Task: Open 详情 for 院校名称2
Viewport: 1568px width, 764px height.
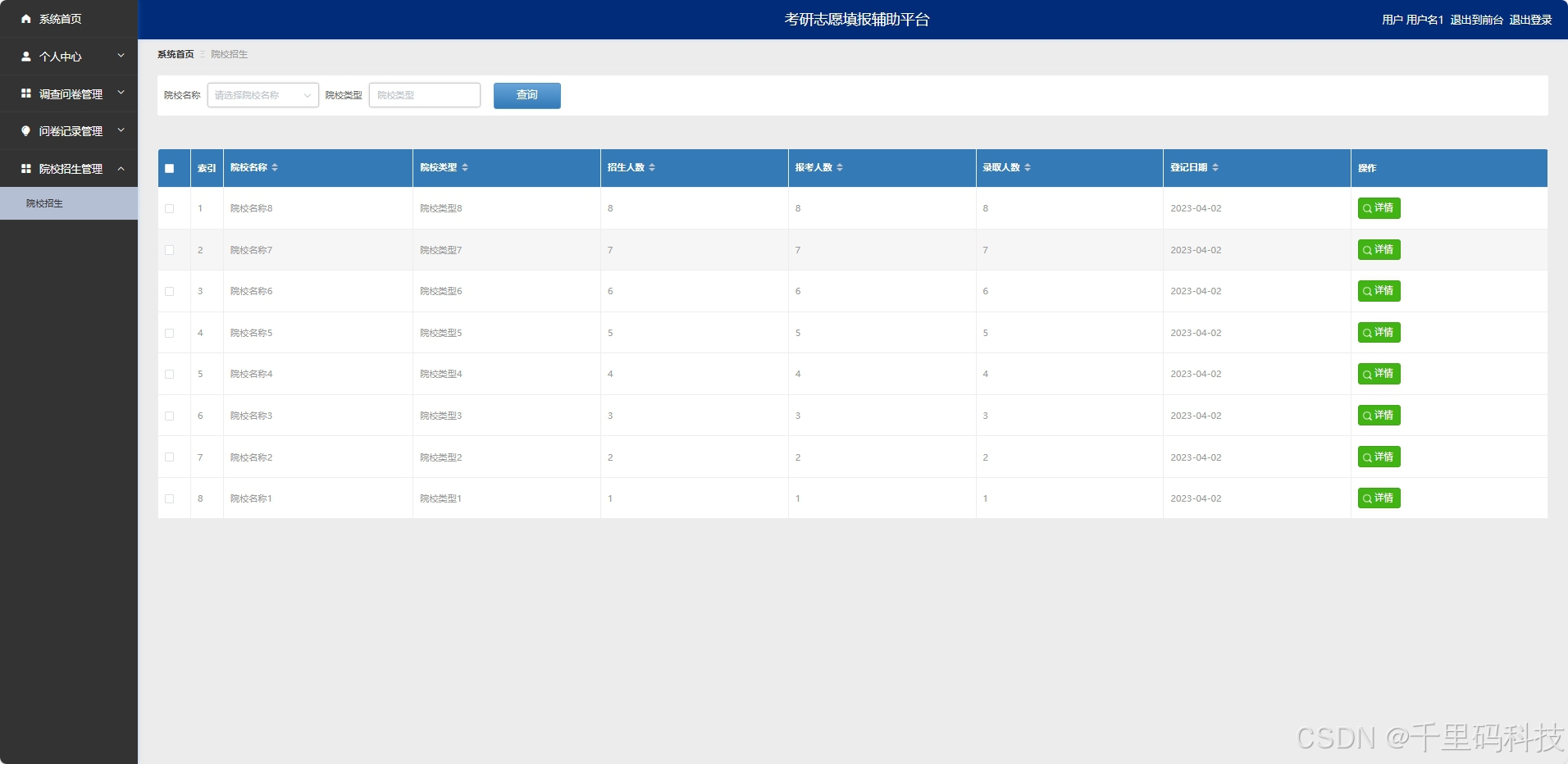Action: tap(1379, 457)
